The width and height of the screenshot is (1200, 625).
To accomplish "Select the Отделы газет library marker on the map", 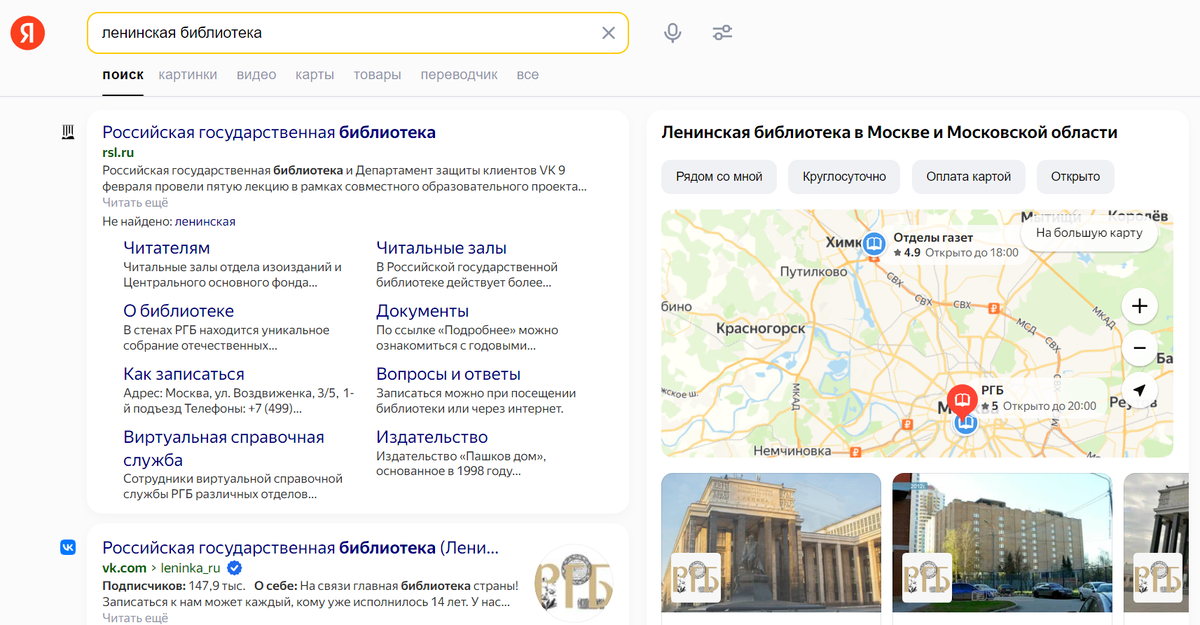I will point(874,244).
